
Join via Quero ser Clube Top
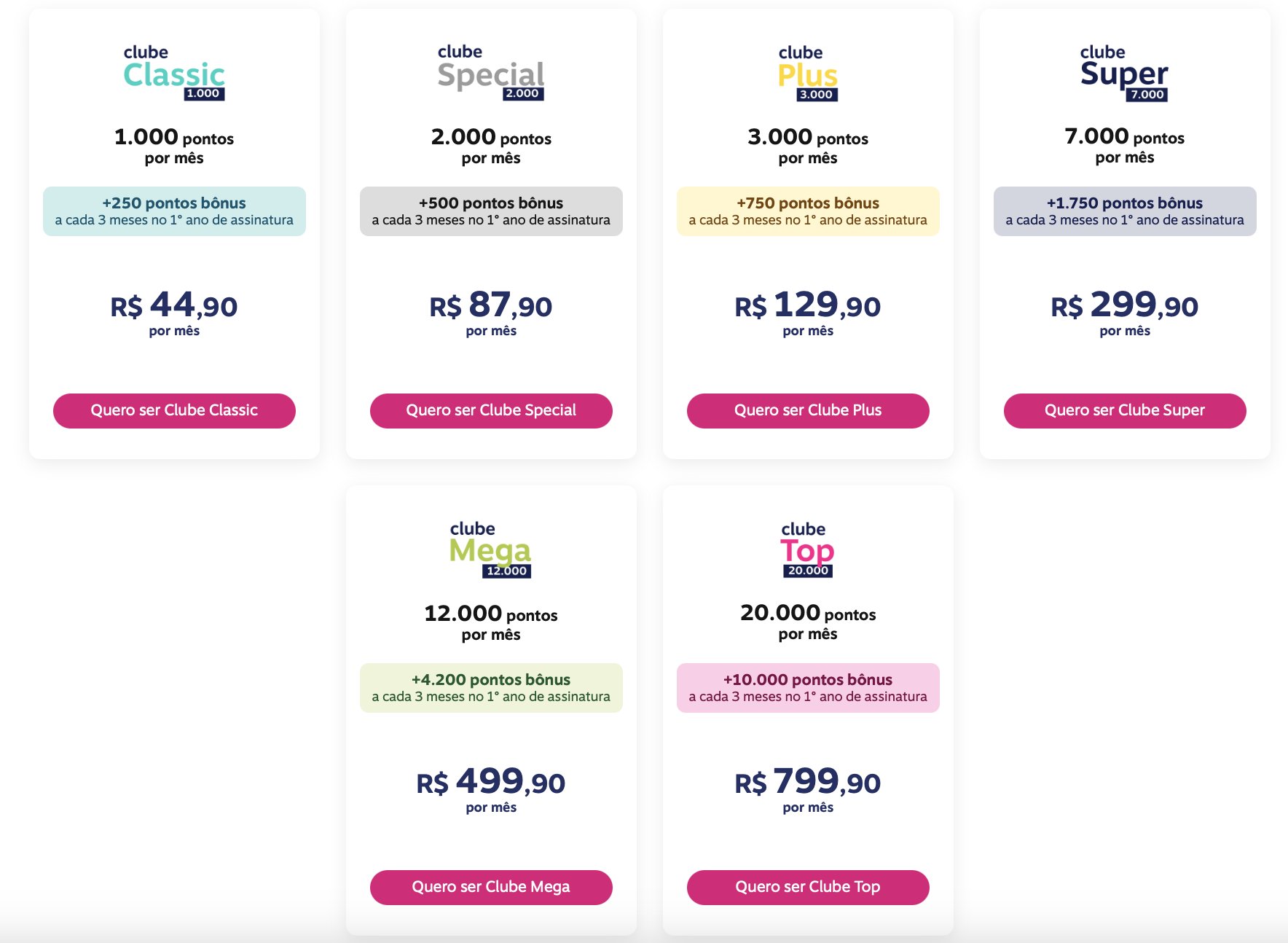click(808, 888)
